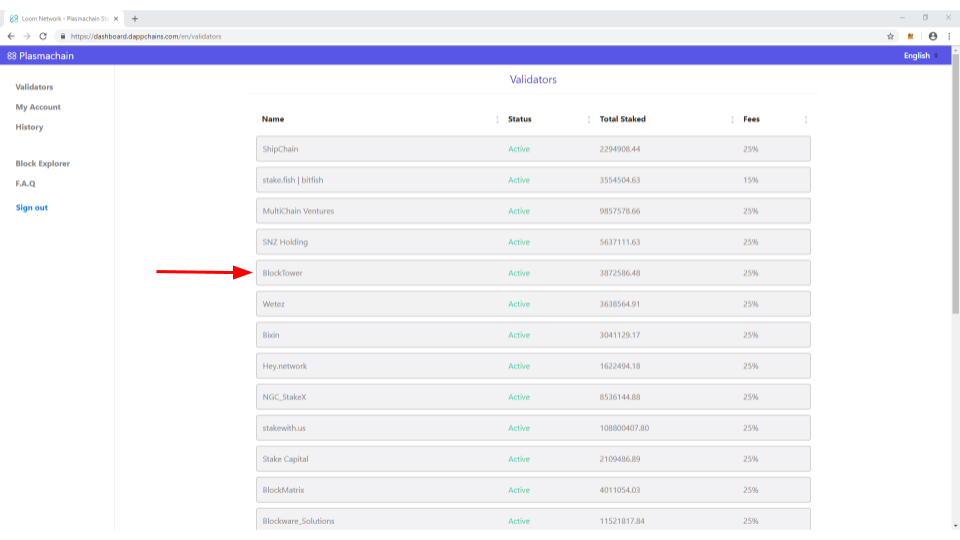The image size is (960, 540).
Task: Bookmark this page with the star icon
Action: pyautogui.click(x=890, y=36)
